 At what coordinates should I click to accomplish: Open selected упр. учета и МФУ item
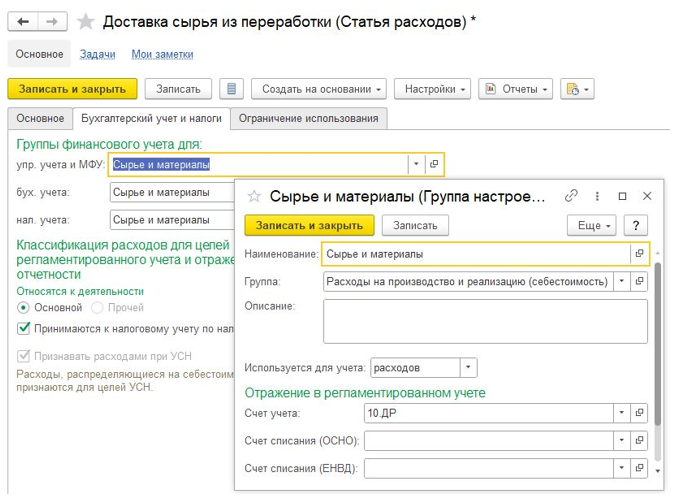pos(434,164)
